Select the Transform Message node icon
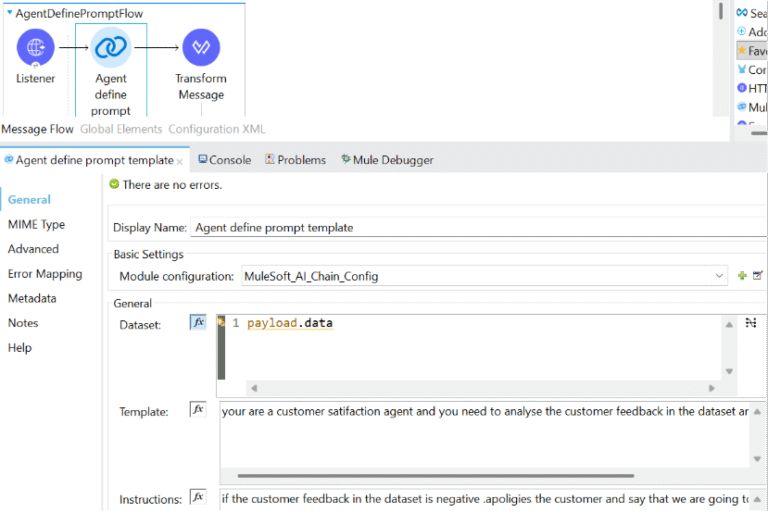Image resolution: width=768 pixels, height=512 pixels. coord(201,47)
